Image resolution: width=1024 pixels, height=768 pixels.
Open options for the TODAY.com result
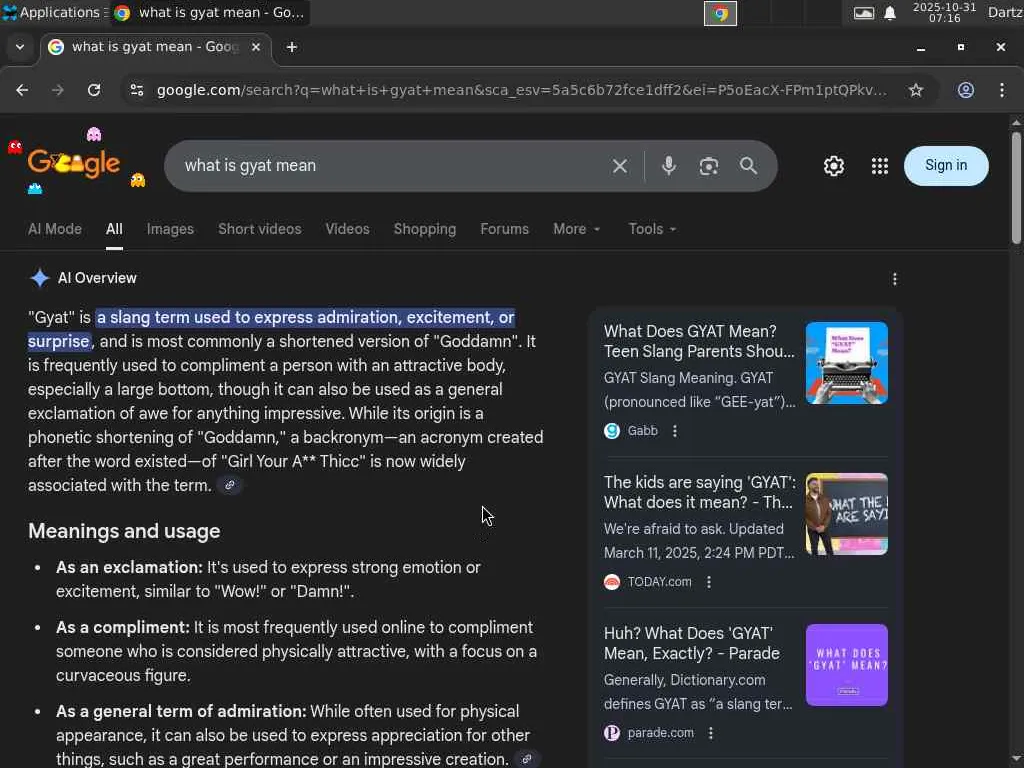(x=709, y=582)
